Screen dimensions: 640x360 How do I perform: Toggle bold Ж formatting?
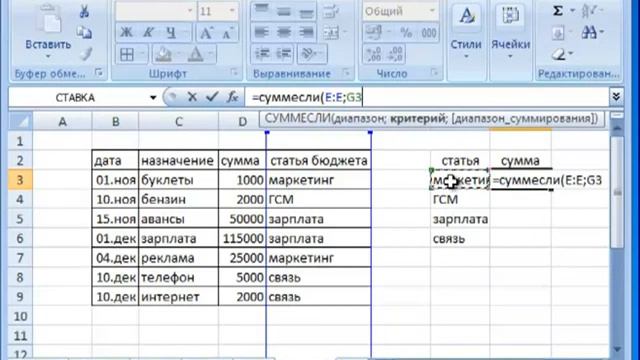coord(126,32)
